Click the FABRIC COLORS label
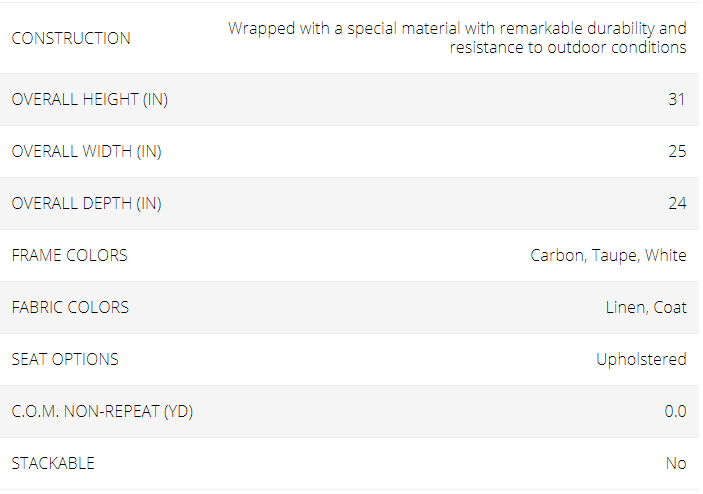 coord(70,308)
